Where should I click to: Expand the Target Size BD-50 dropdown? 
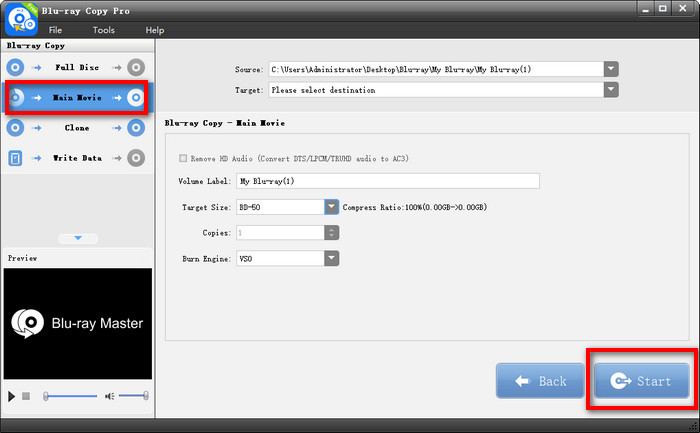(331, 207)
